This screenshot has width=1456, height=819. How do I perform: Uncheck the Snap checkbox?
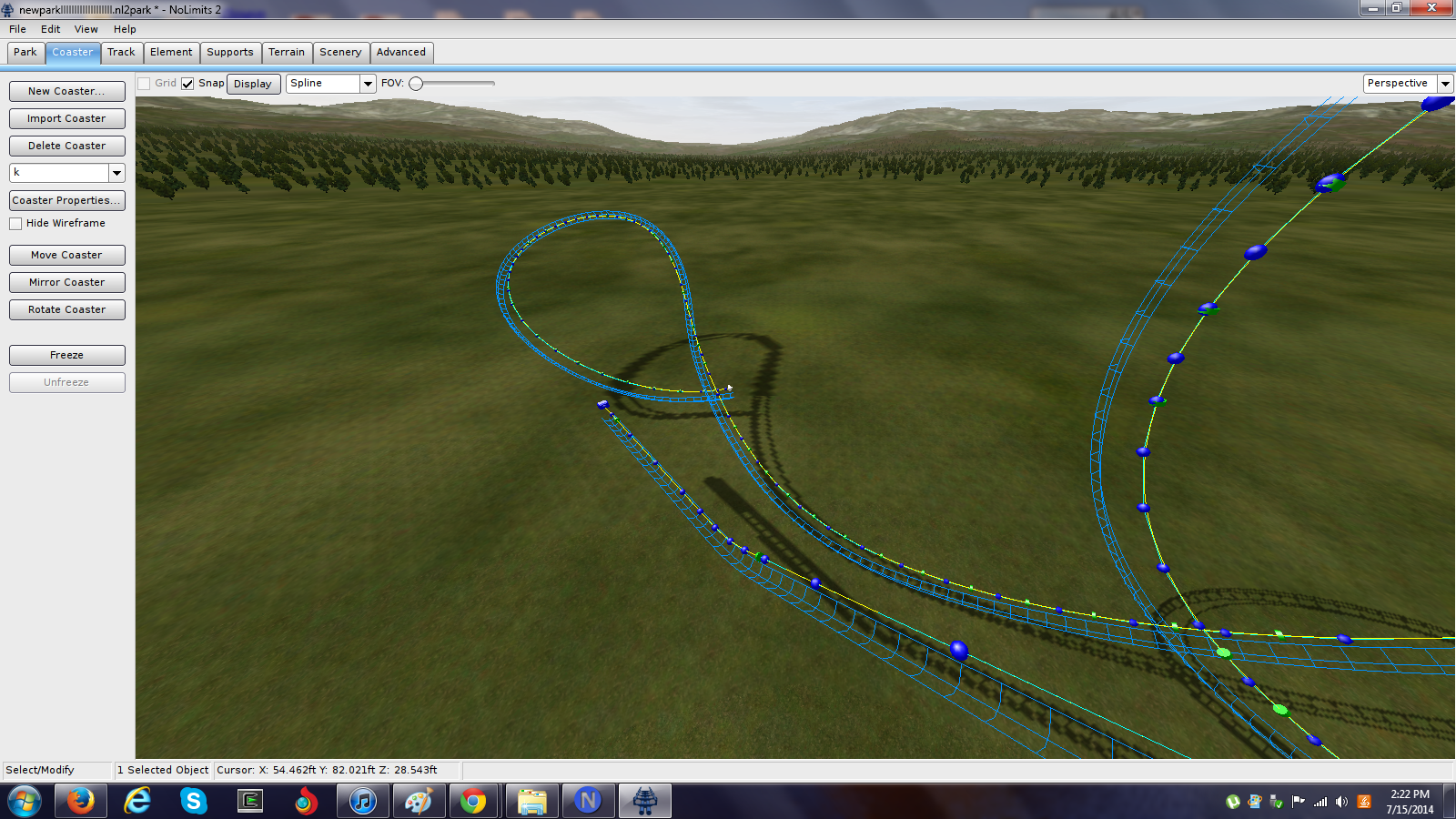pos(187,84)
